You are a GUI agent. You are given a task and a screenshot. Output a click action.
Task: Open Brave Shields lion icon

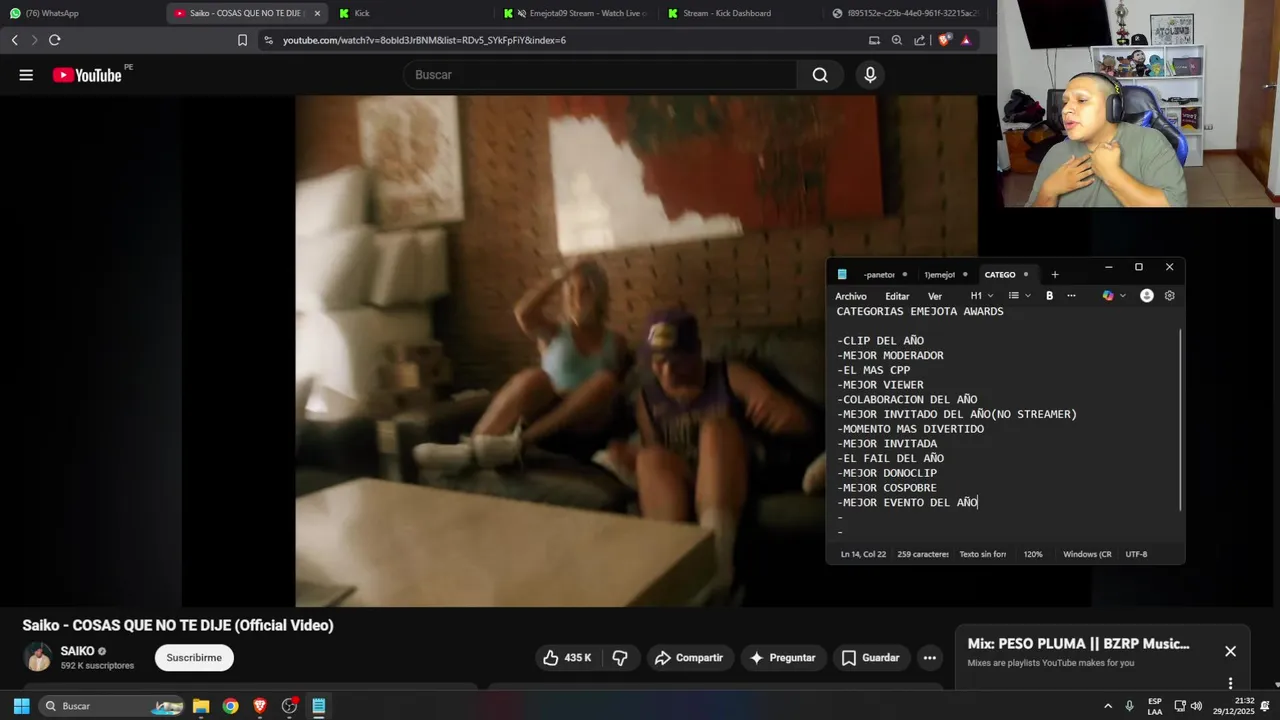point(944,40)
